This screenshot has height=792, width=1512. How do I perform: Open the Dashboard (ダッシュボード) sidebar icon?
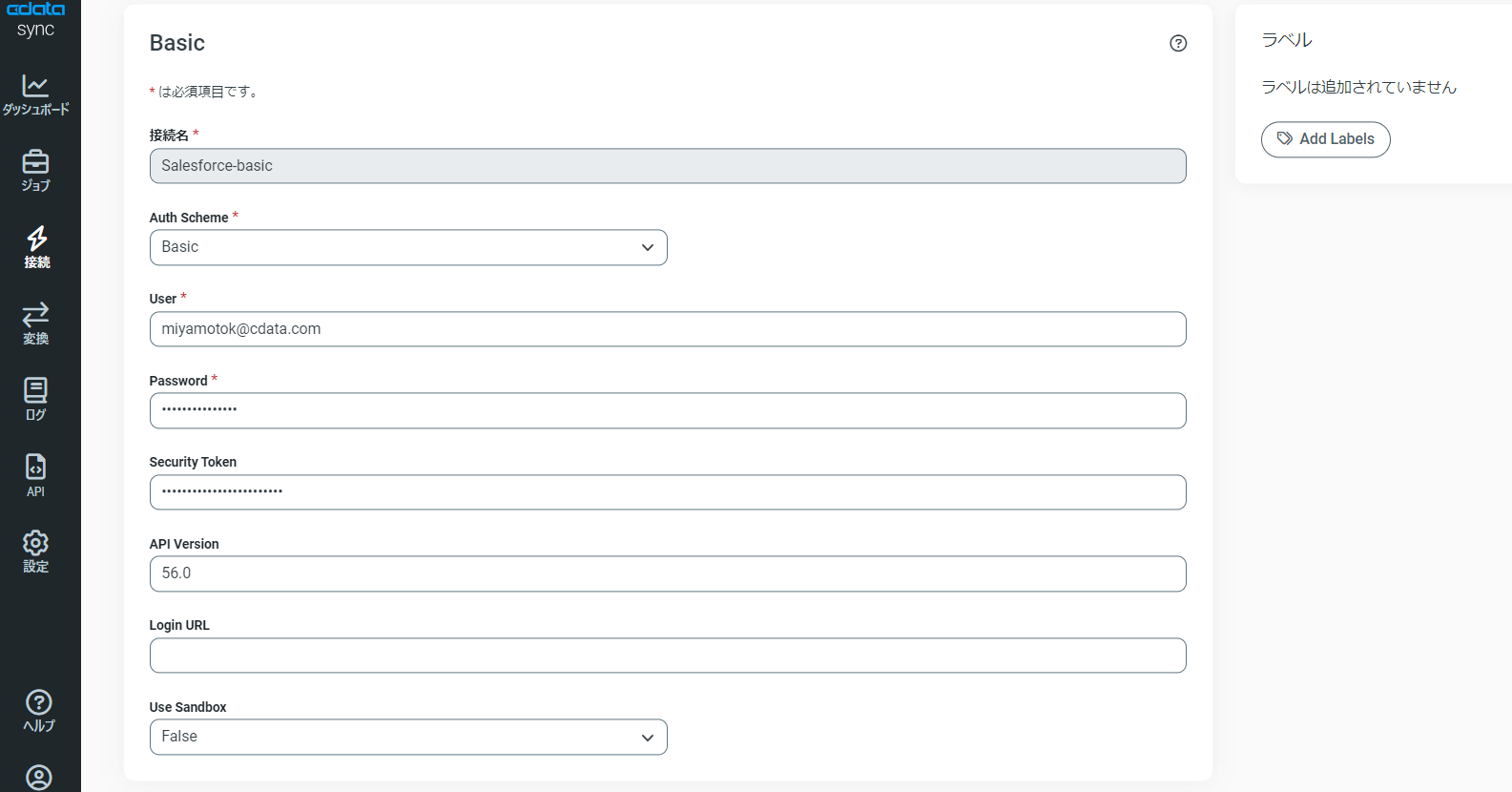[x=35, y=94]
